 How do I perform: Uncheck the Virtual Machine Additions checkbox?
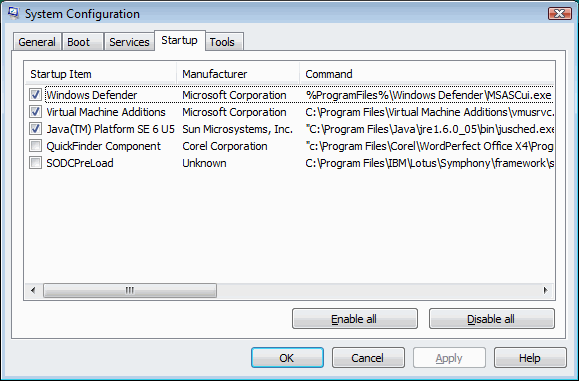(x=35, y=111)
